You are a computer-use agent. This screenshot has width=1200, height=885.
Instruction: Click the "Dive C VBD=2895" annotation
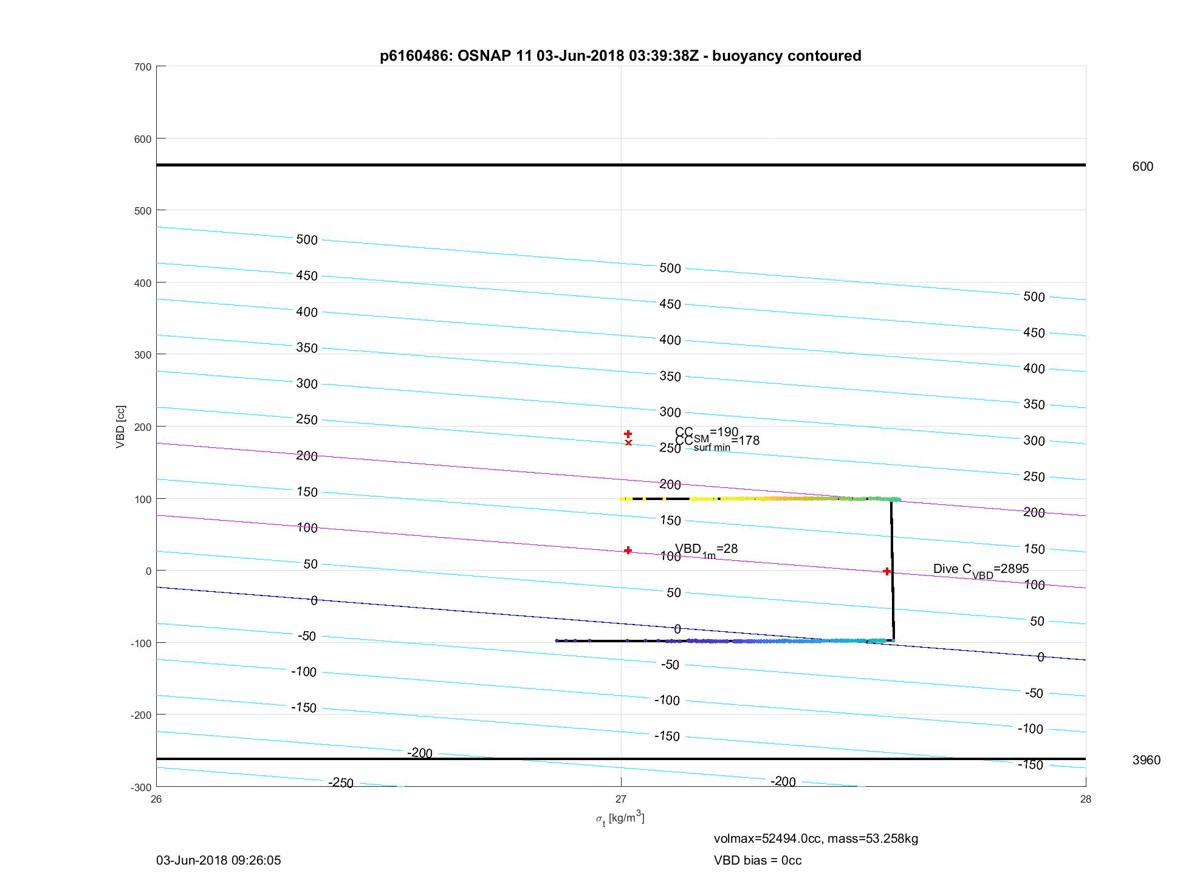click(981, 570)
